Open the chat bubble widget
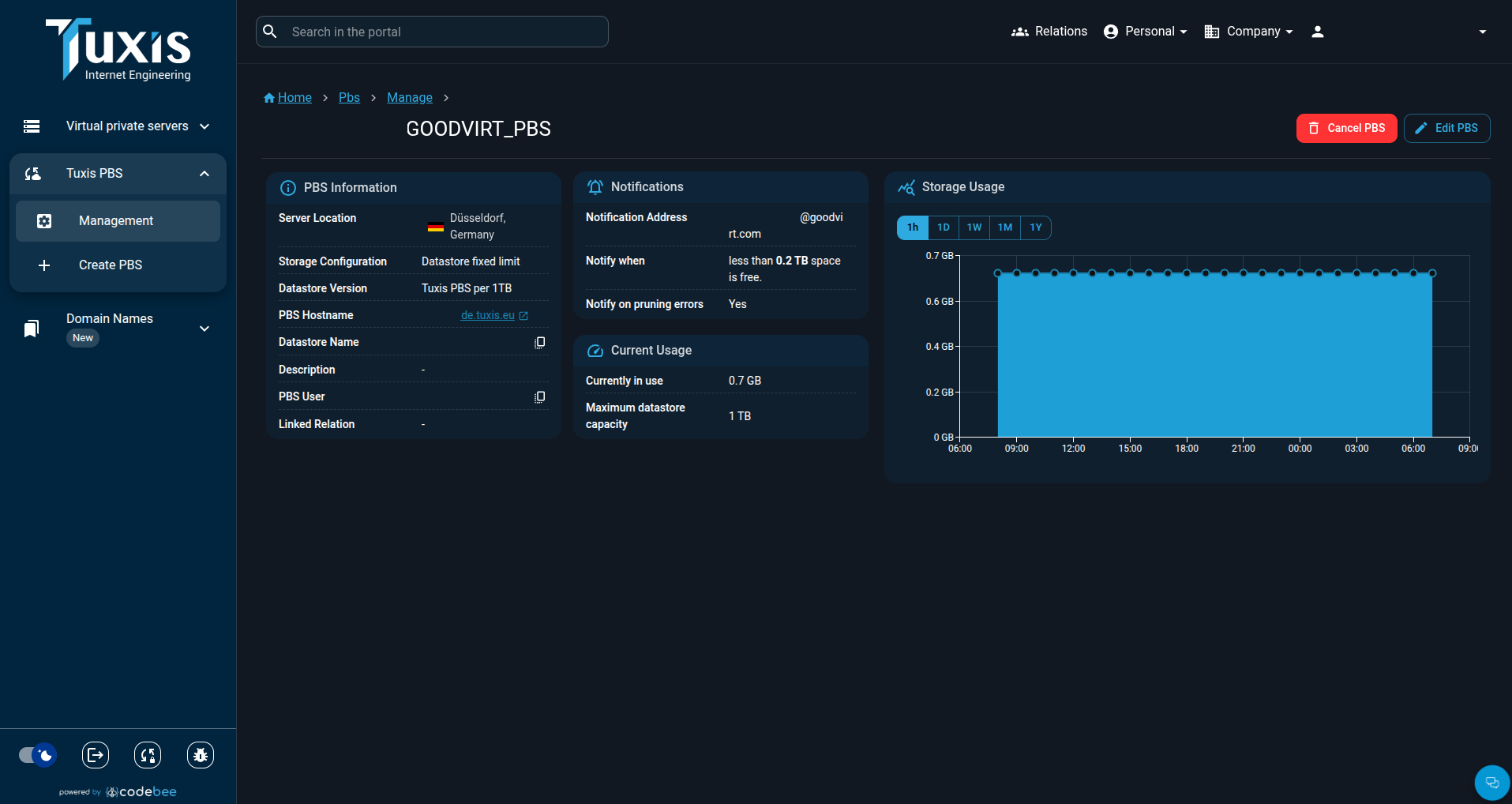 point(1492,783)
